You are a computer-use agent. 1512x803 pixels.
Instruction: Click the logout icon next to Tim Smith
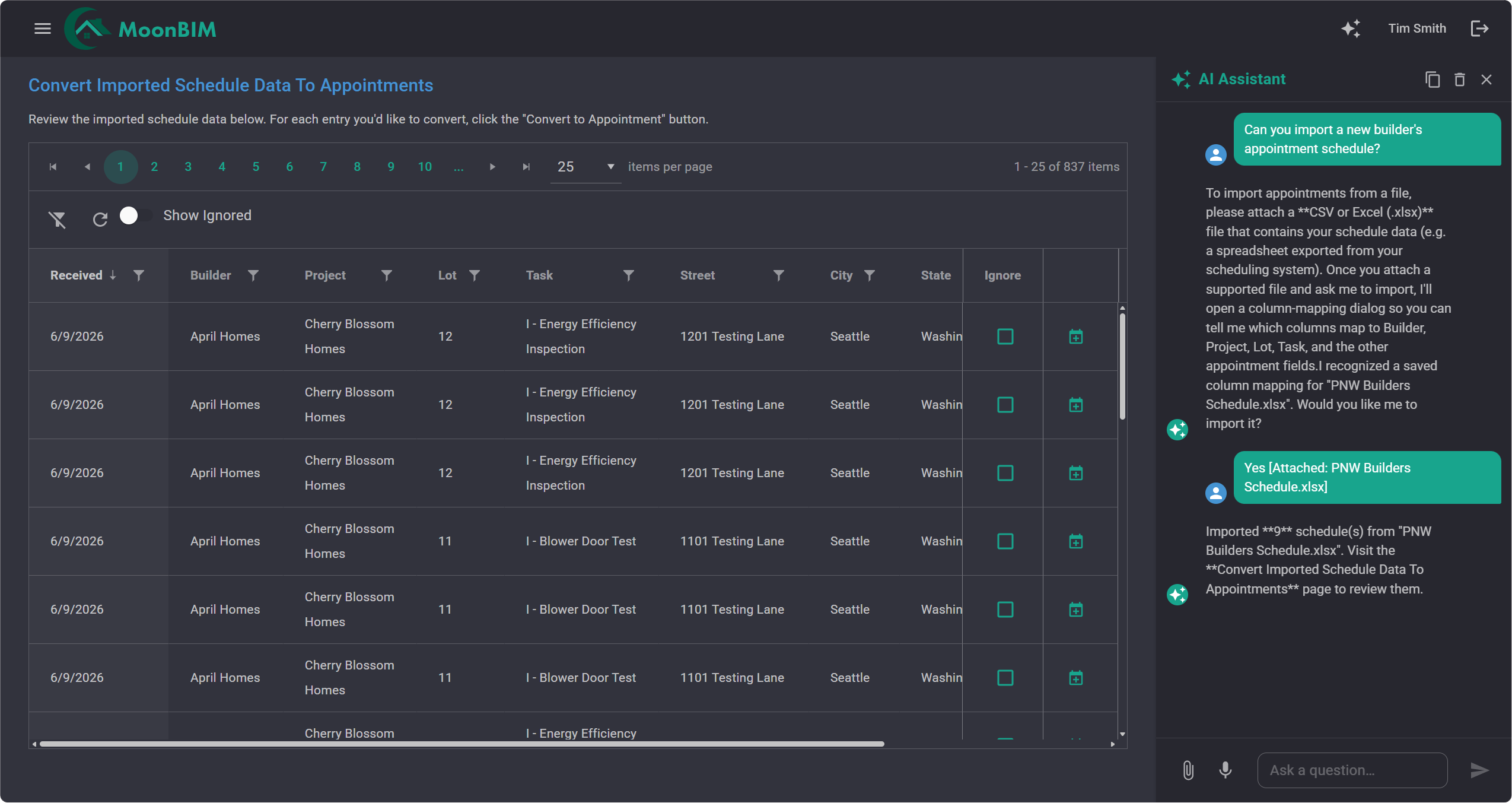click(1479, 28)
